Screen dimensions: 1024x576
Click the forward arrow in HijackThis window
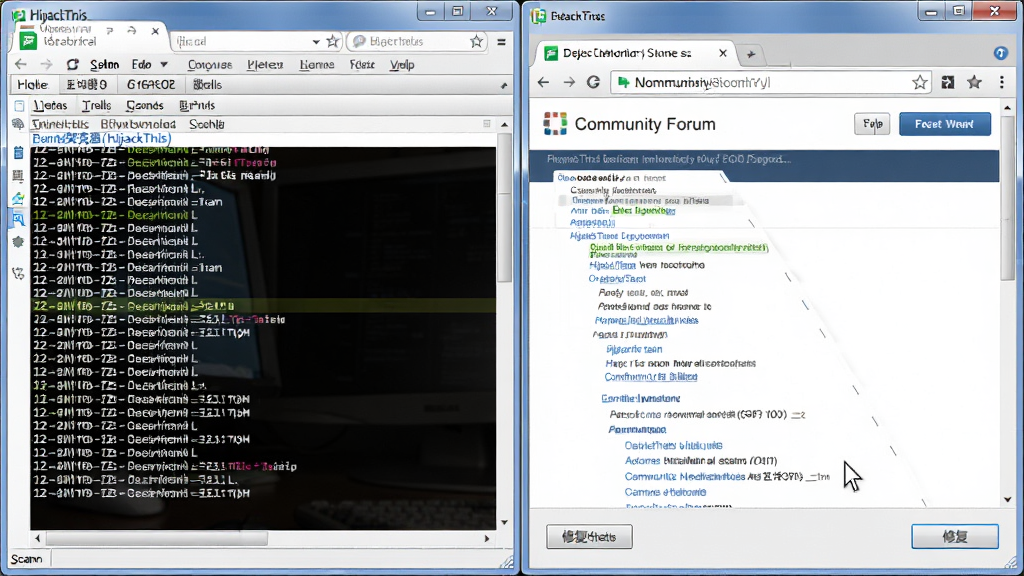point(46,64)
